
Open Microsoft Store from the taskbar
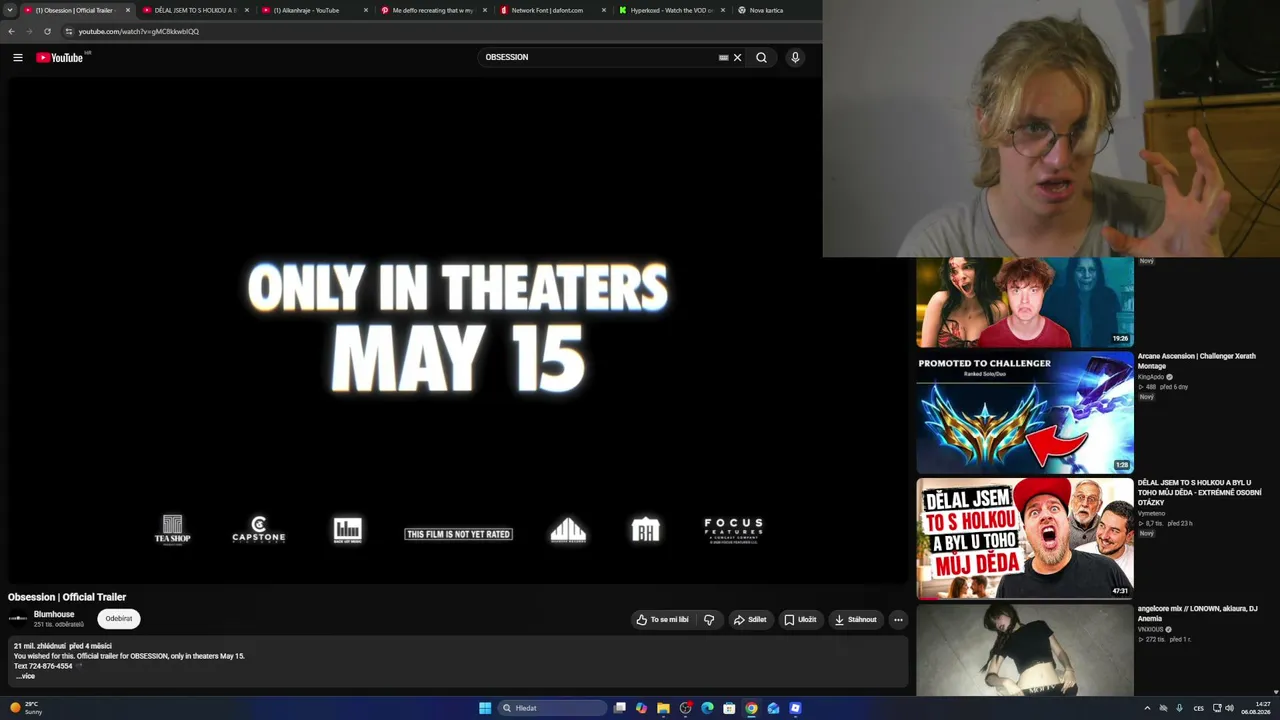(x=729, y=708)
